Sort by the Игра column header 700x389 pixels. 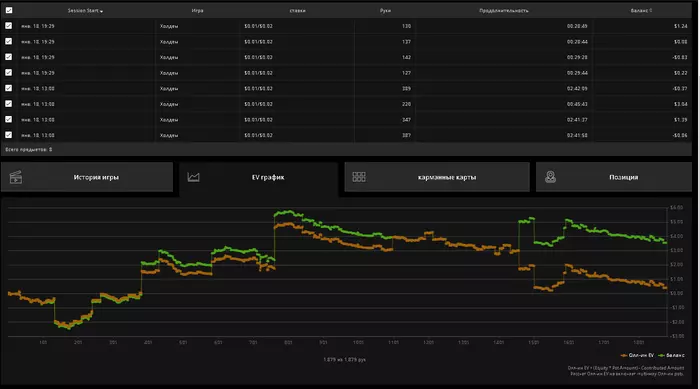tap(197, 10)
